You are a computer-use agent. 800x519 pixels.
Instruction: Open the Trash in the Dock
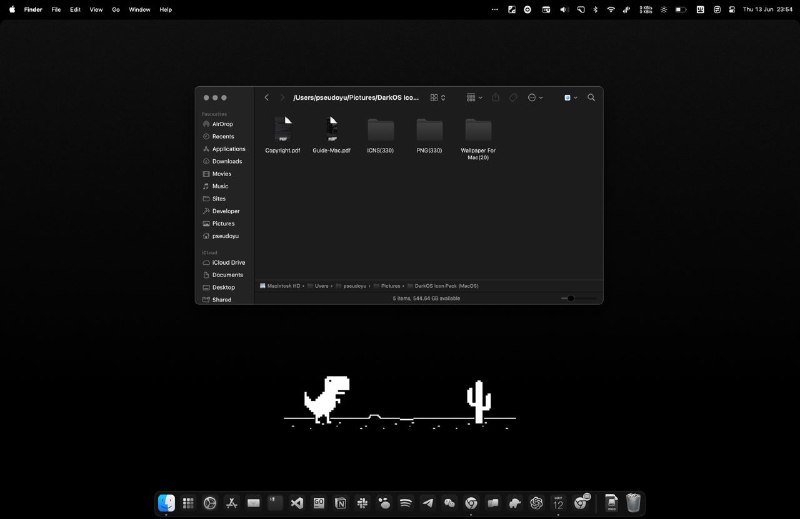point(634,503)
